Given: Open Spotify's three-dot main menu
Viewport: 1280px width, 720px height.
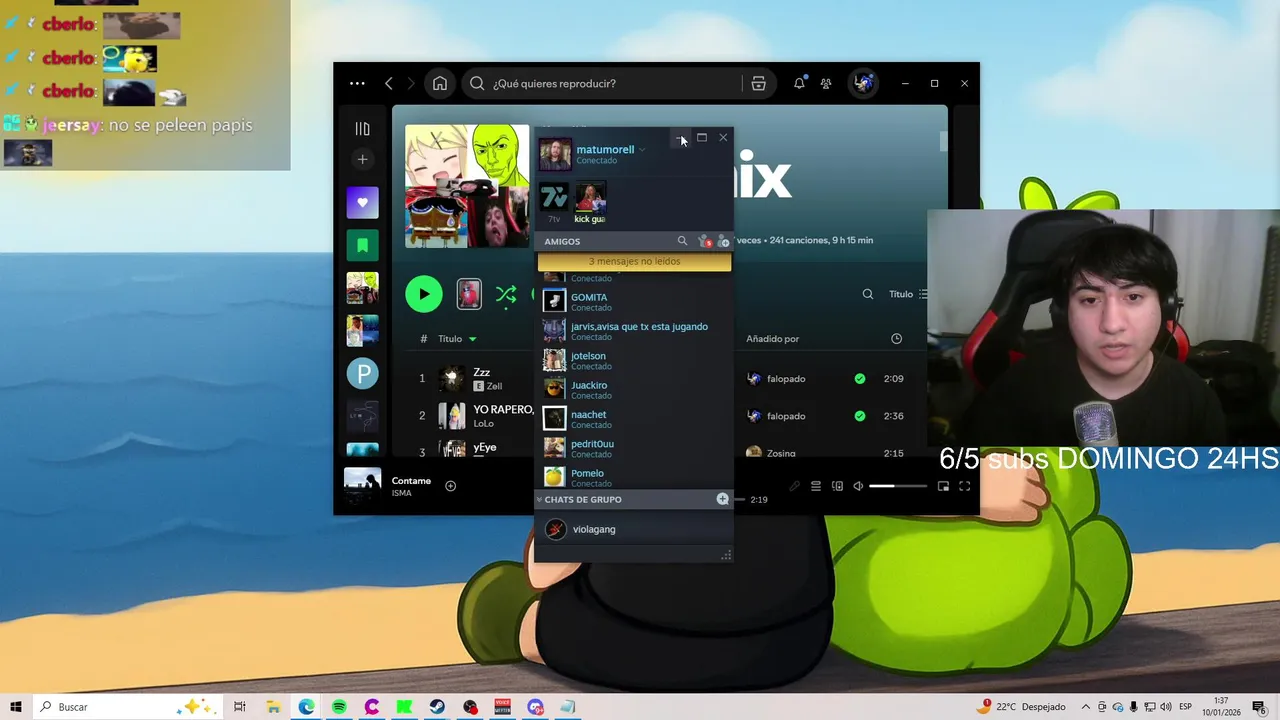Looking at the screenshot, I should pos(357,84).
